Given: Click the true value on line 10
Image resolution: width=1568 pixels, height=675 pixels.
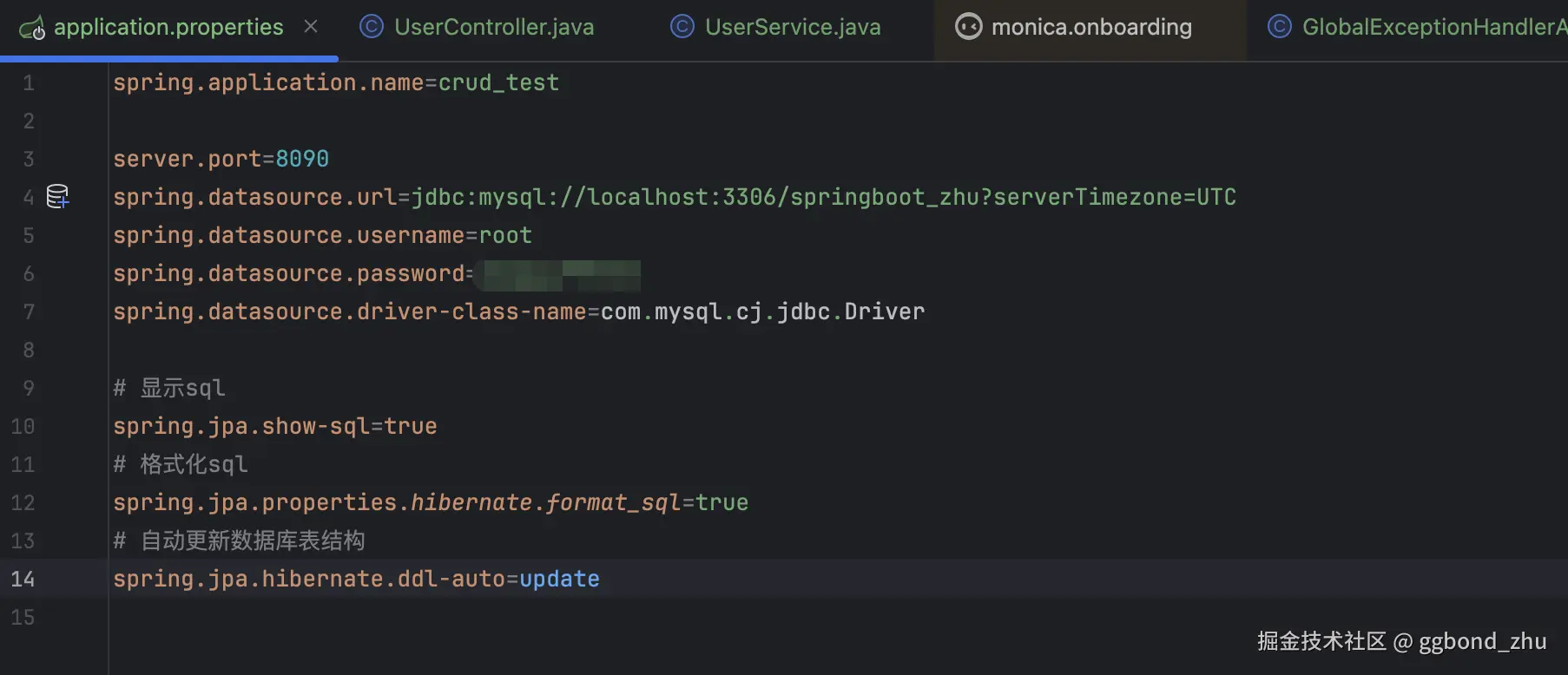Looking at the screenshot, I should (411, 426).
